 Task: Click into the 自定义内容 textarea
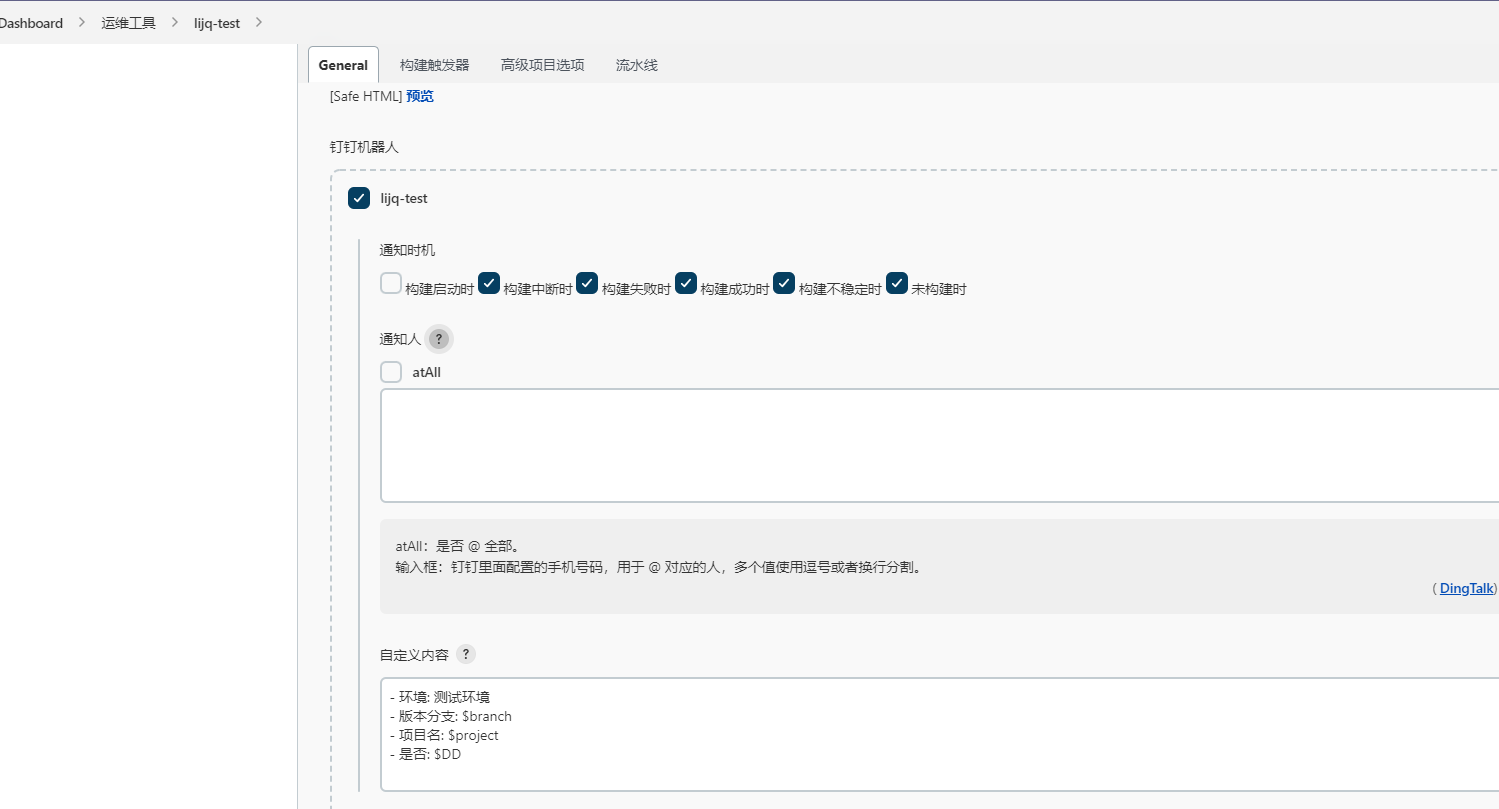point(939,735)
